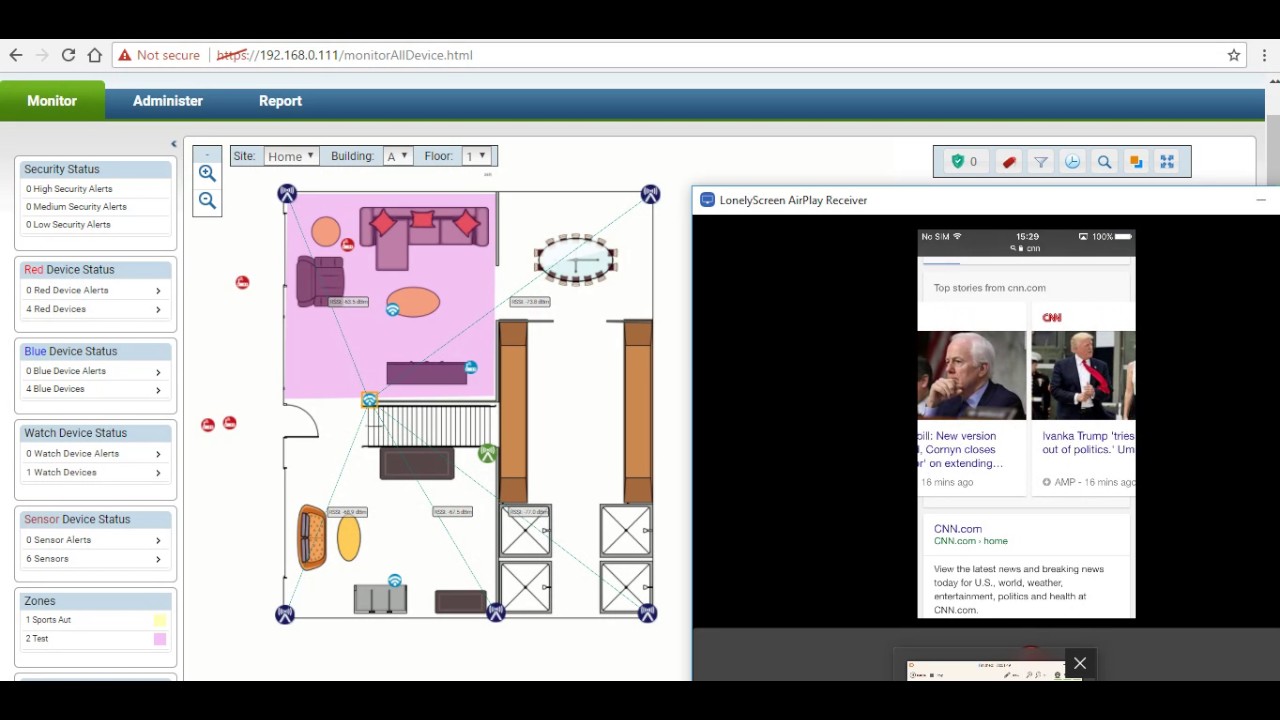Select the sensor at top-right corner of floor plan
Screen dimensions: 1280x720
(x=650, y=193)
